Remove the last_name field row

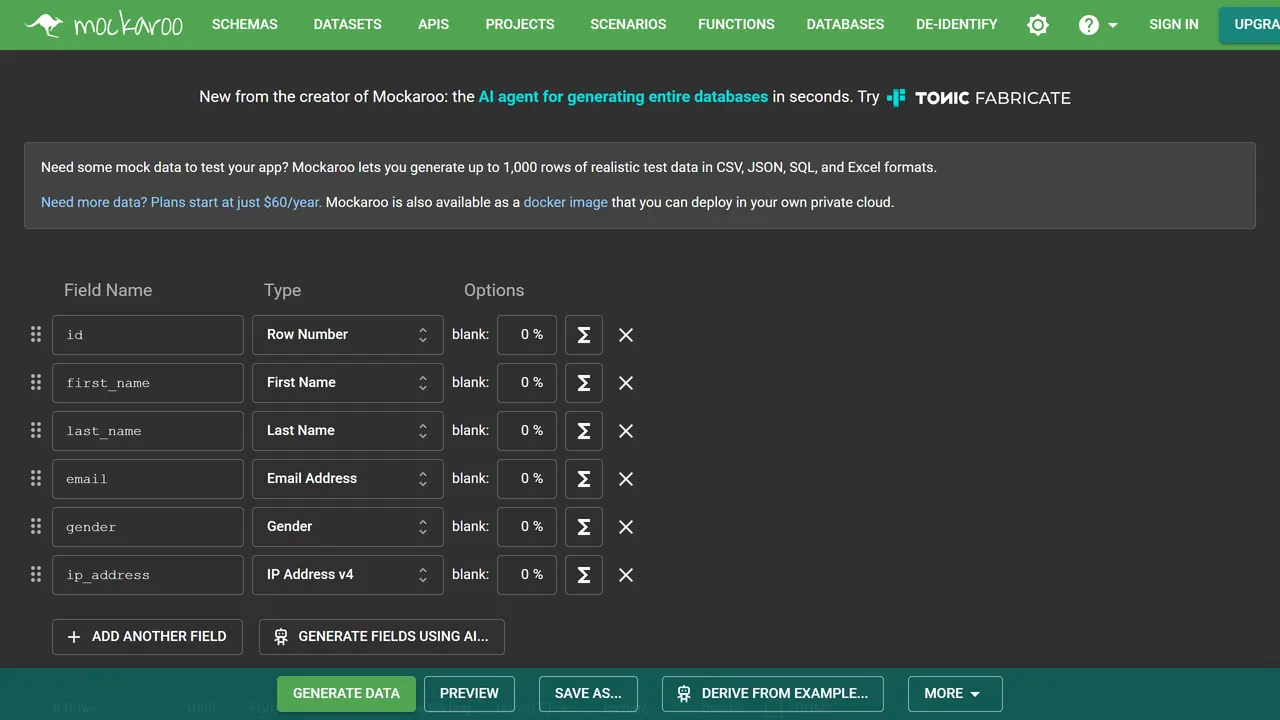pos(626,431)
